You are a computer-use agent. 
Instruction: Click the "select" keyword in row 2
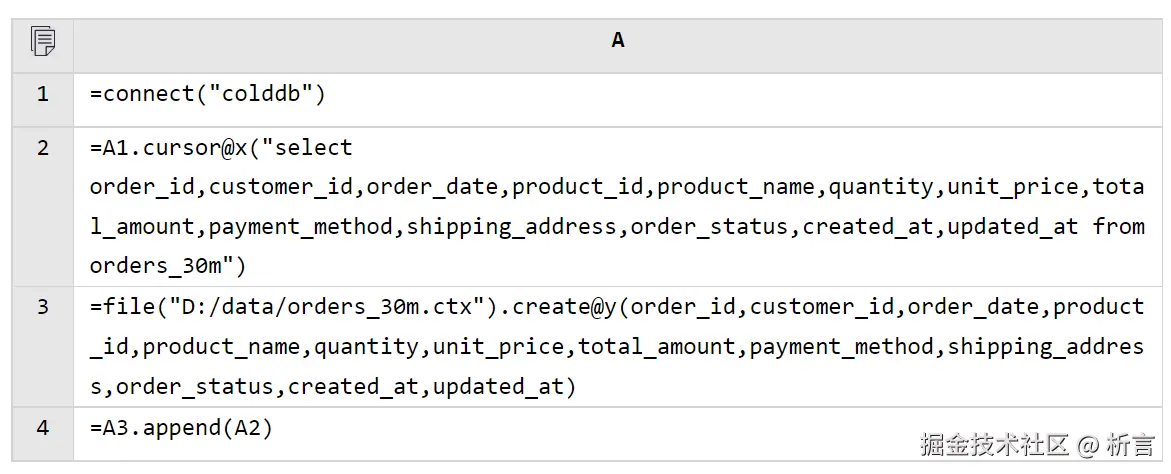(x=313, y=148)
